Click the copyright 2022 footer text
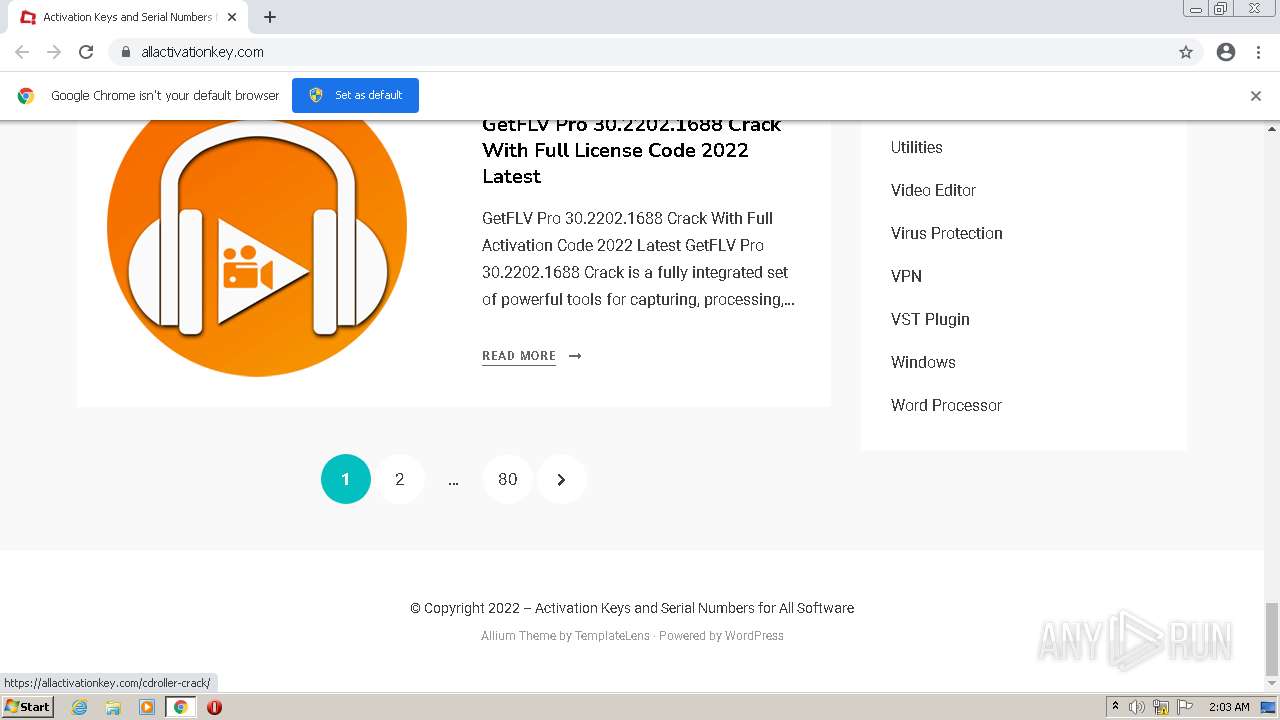This screenshot has height=720, width=1280. (632, 608)
